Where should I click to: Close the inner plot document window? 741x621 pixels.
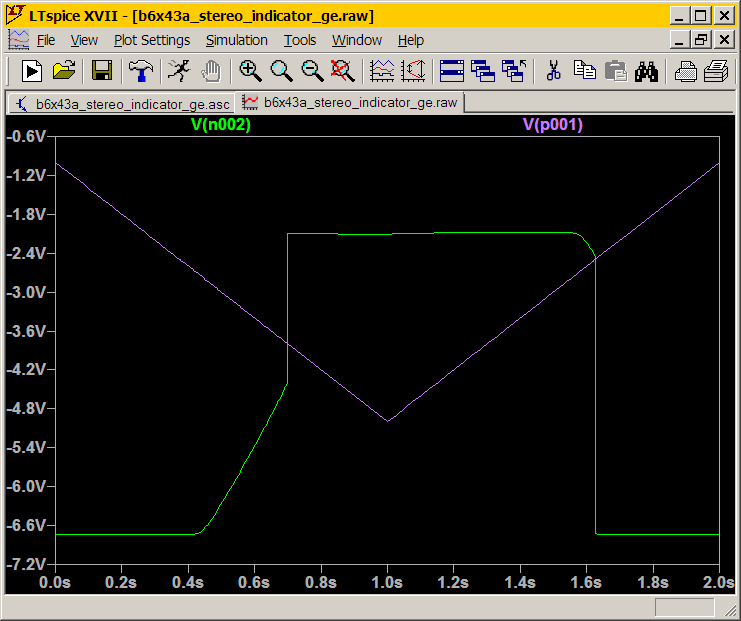click(724, 40)
